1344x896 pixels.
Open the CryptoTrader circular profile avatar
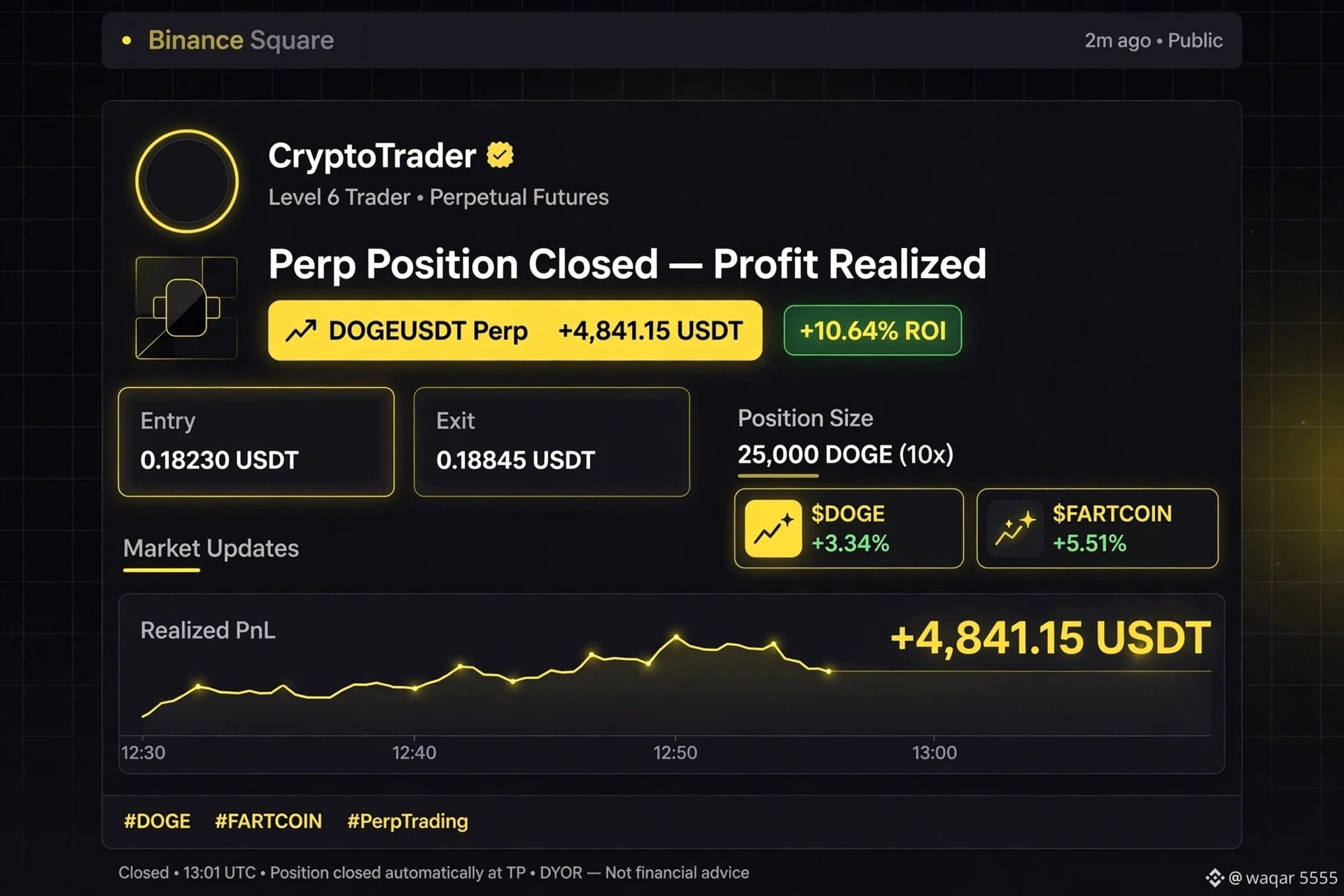[187, 181]
